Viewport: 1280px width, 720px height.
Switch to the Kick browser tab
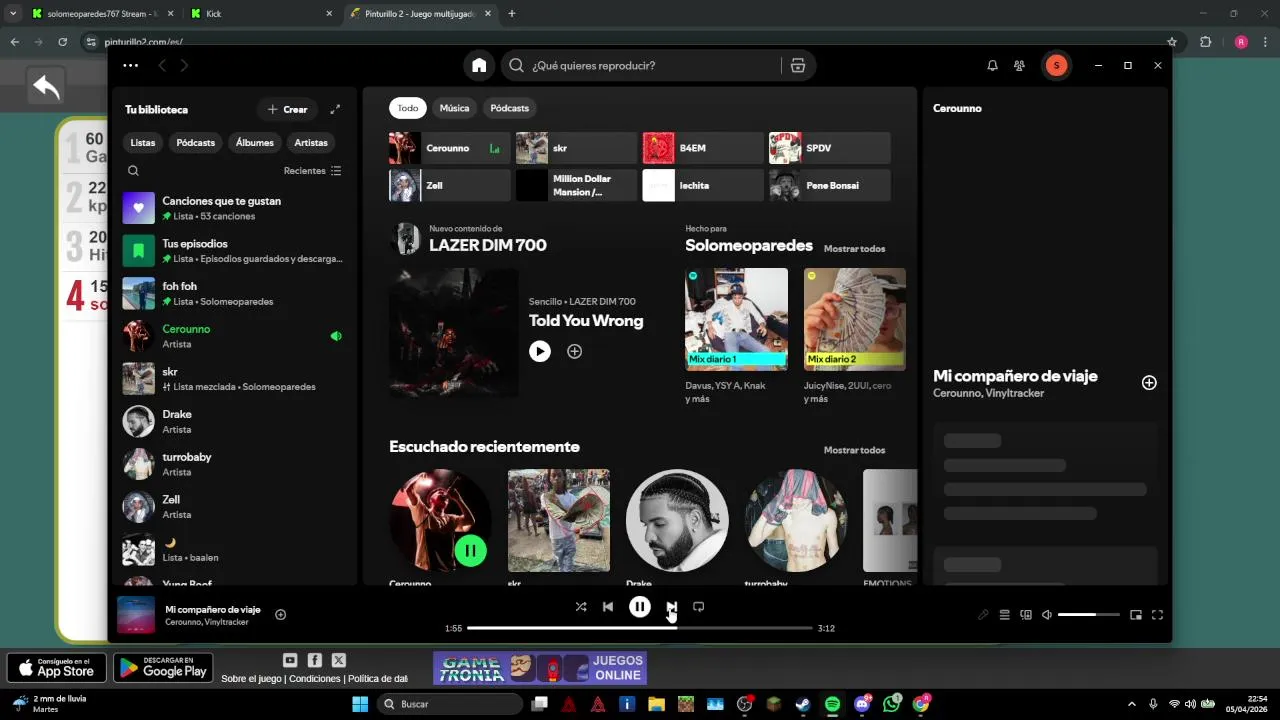click(260, 14)
